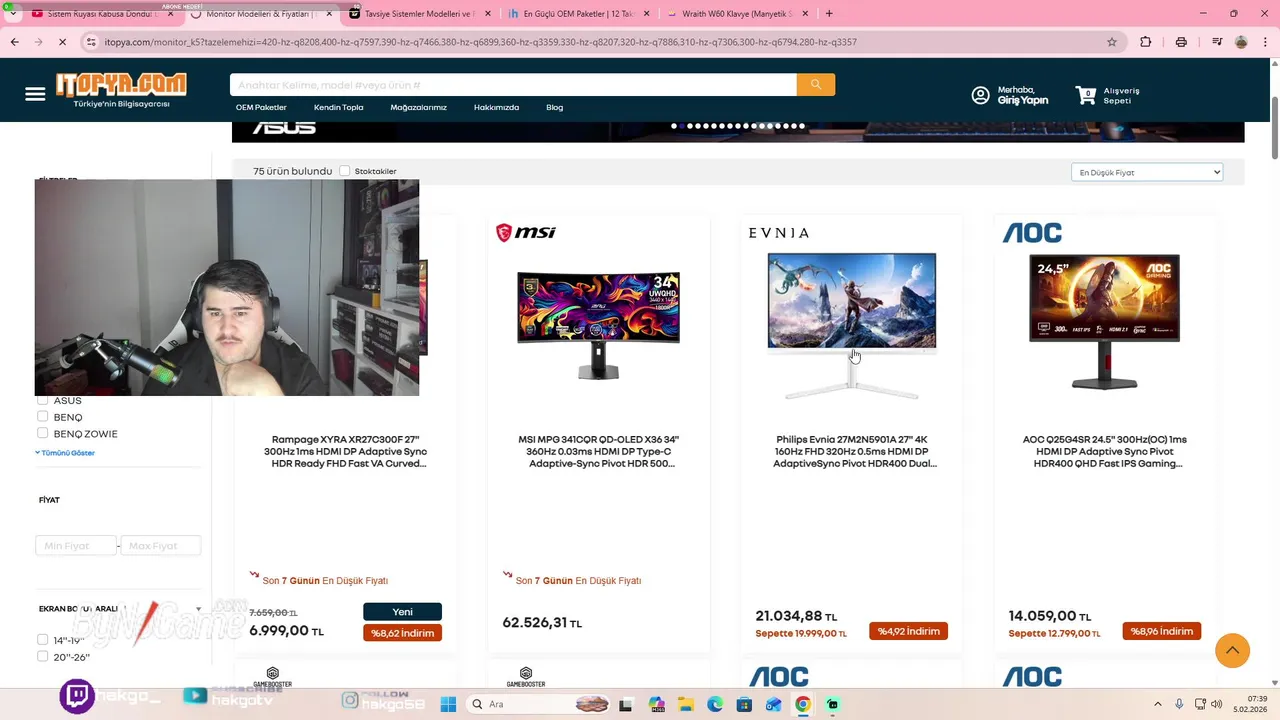Enable the Stoktakiler checkbox
The width and height of the screenshot is (1280, 720).
[x=345, y=171]
